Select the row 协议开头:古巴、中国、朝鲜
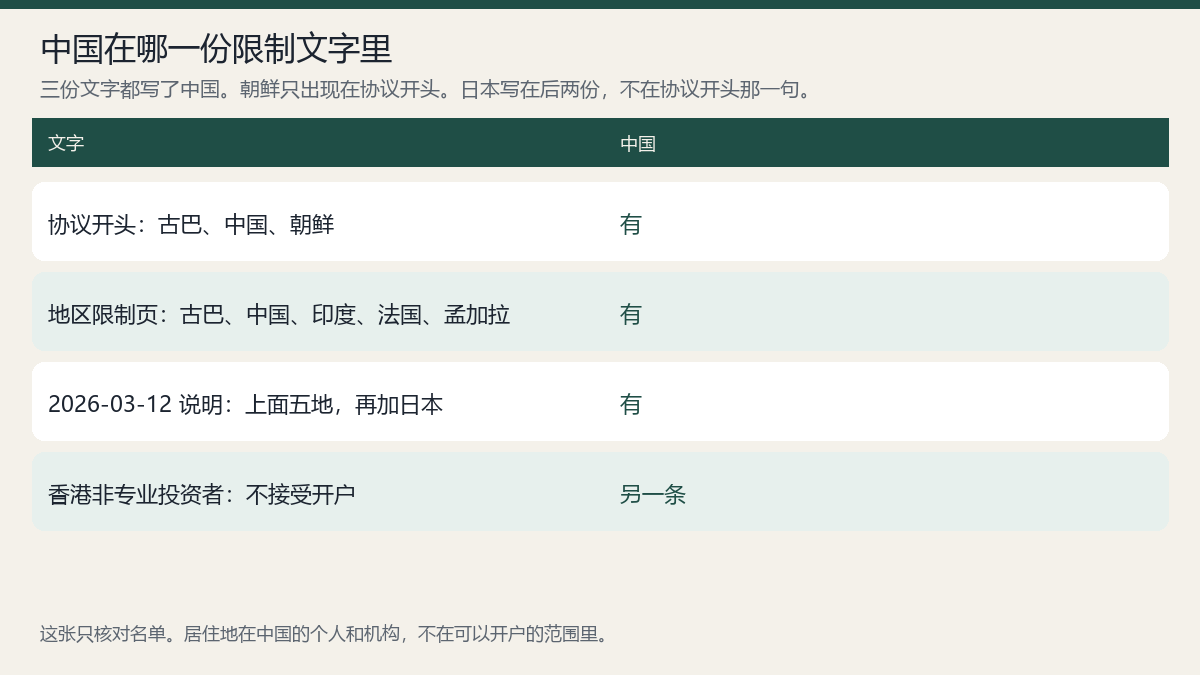Viewport: 1200px width, 675px height. point(600,221)
